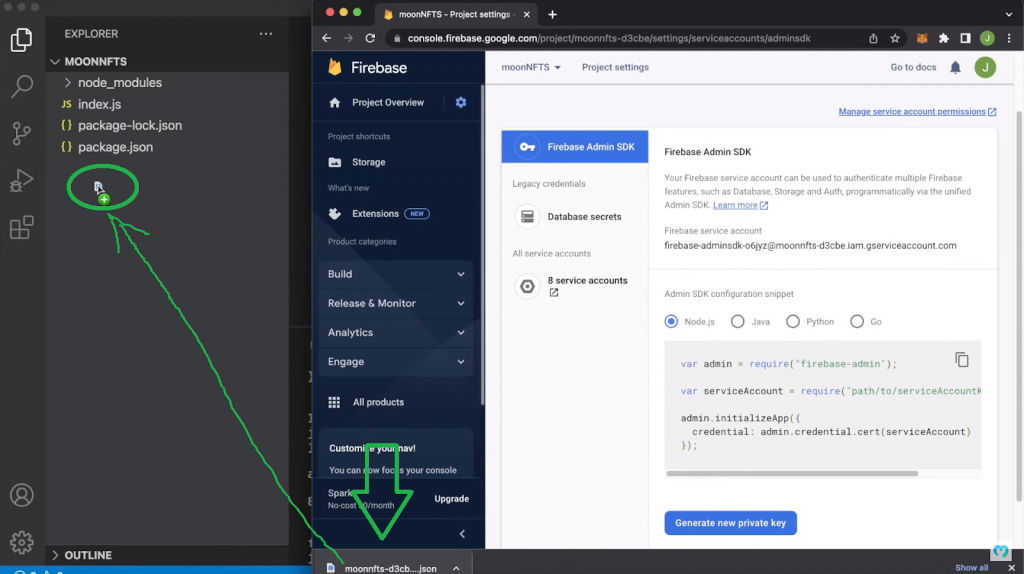Screen dimensions: 1024x574
Task: Open Chrome three-dot menu
Action: [1009, 39]
